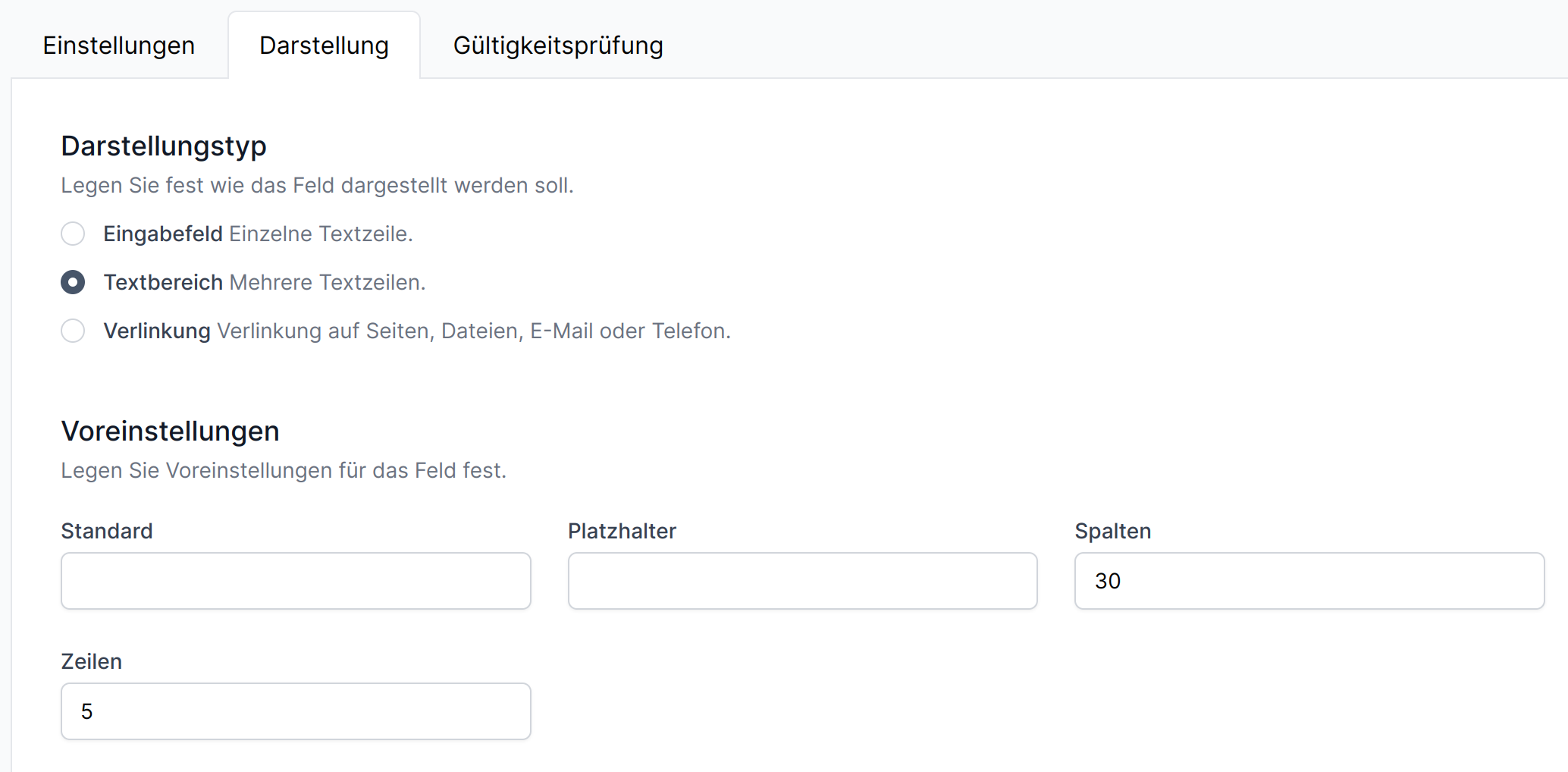
Task: Click the Darstellungstyp description text
Action: click(317, 185)
